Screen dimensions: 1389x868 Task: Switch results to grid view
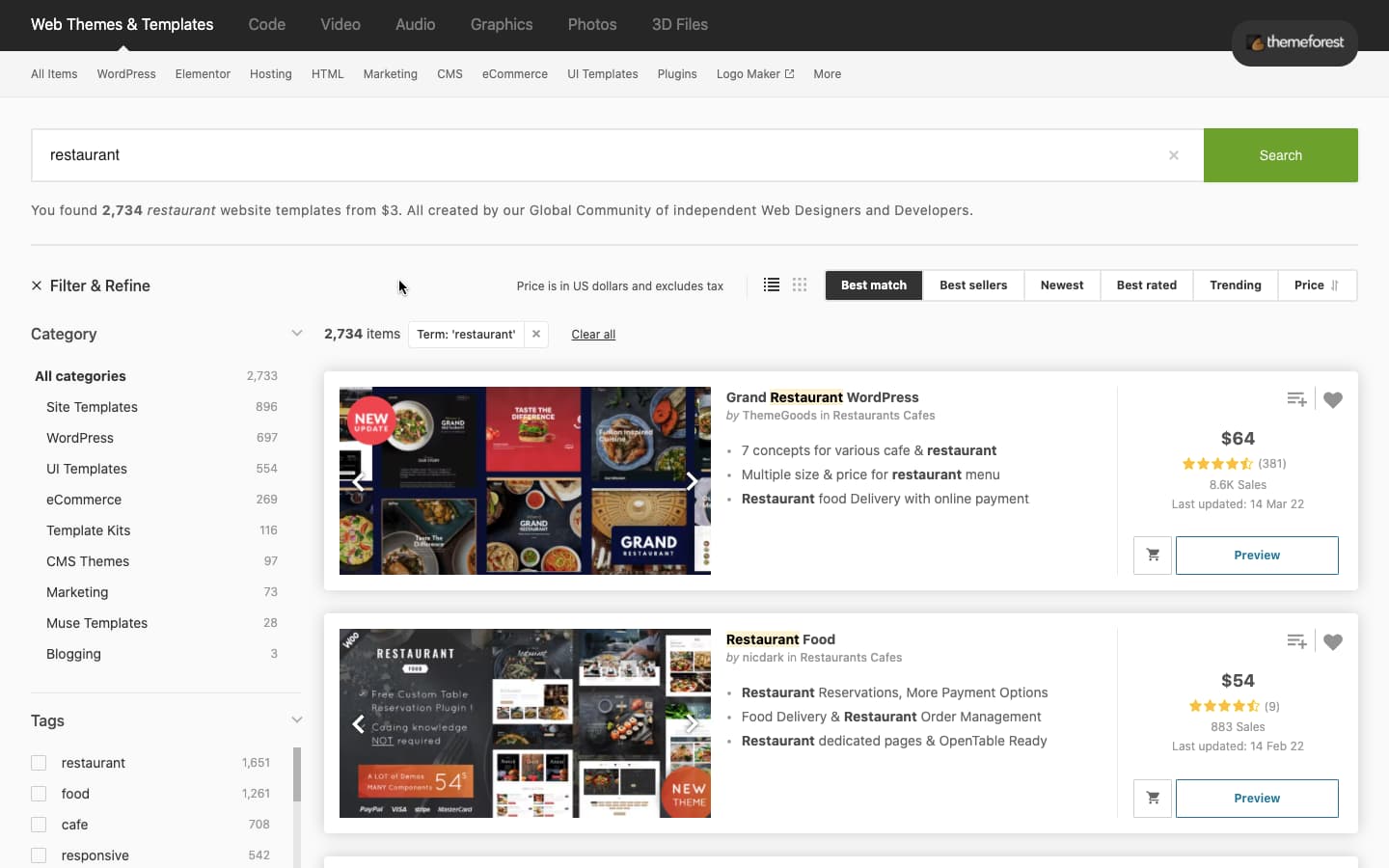pos(800,285)
